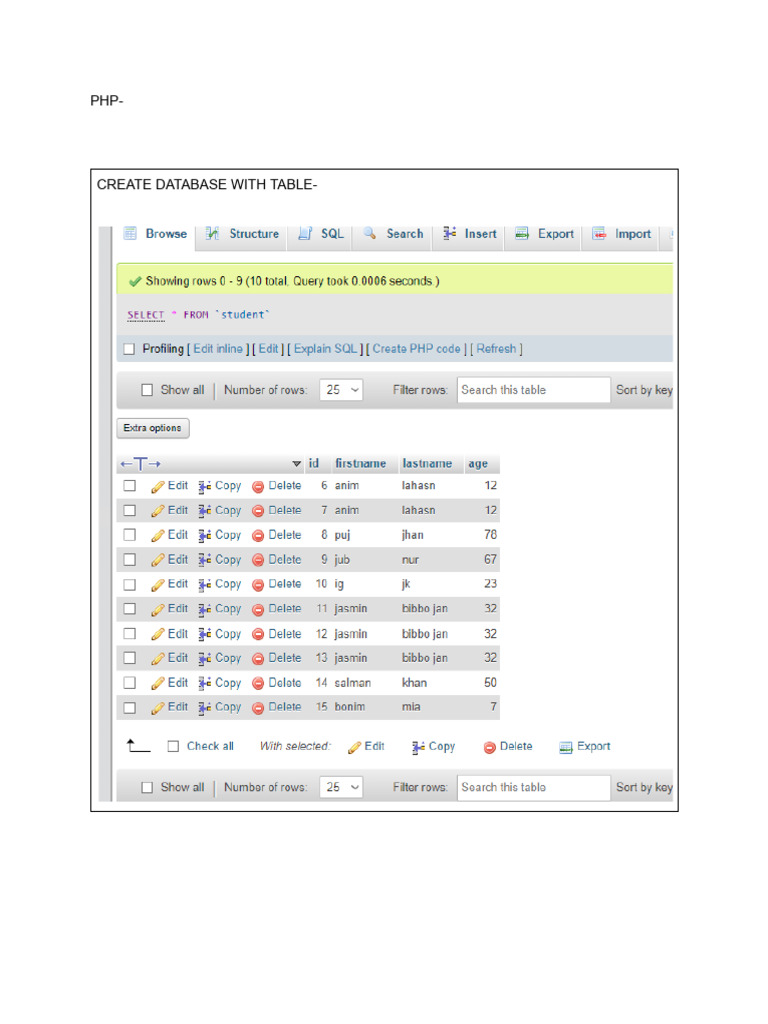This screenshot has width=768, height=1024.
Task: Click the Create PHP code link
Action: coord(416,349)
